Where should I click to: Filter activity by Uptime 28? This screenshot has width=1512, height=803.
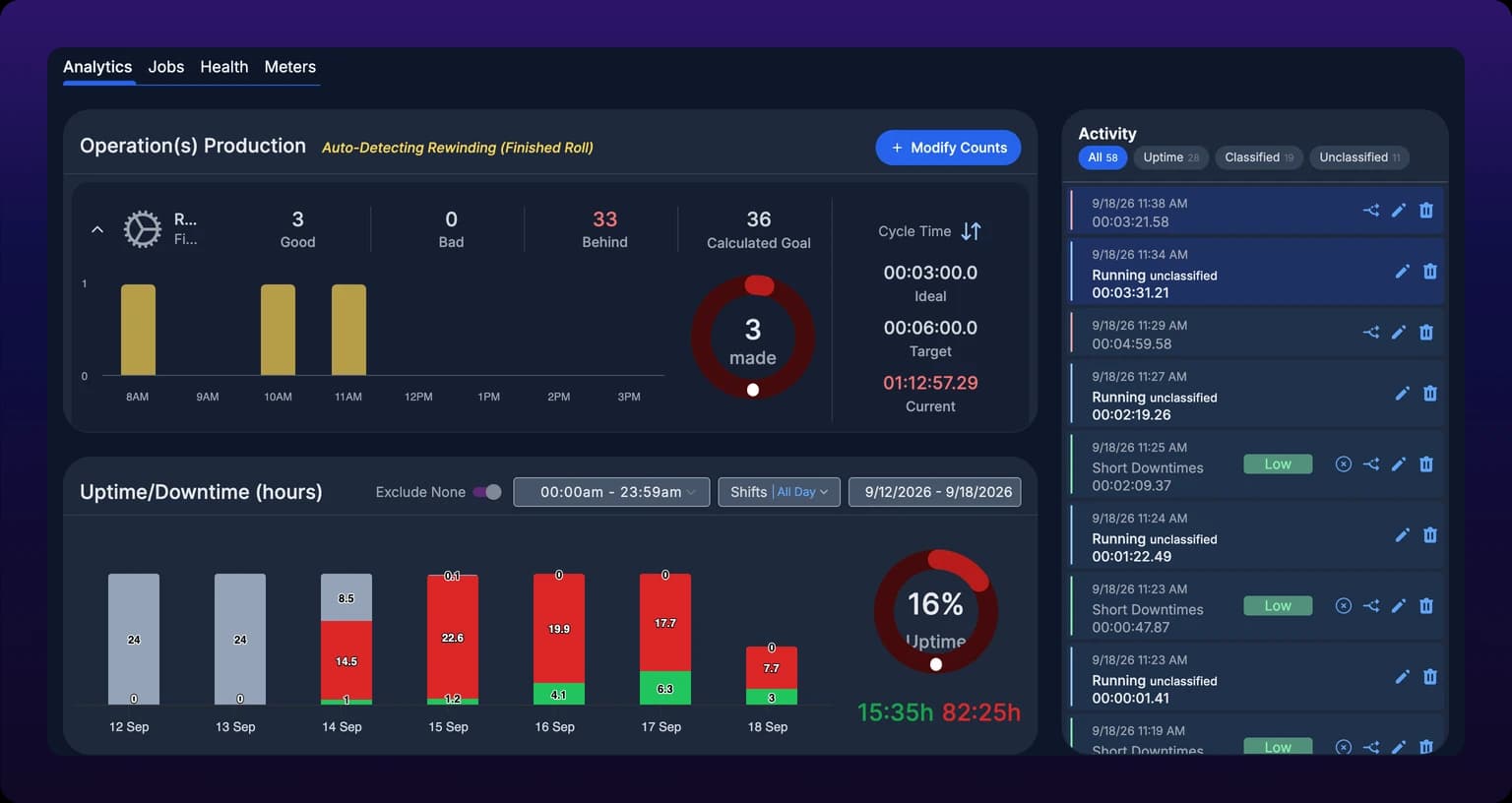tap(1170, 157)
